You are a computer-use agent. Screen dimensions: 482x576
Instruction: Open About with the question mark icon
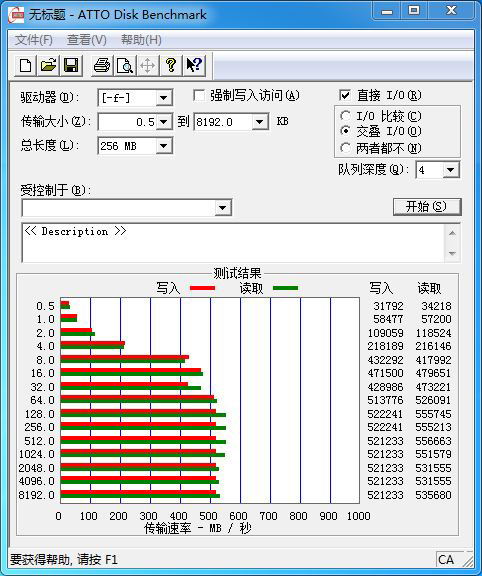pos(170,66)
